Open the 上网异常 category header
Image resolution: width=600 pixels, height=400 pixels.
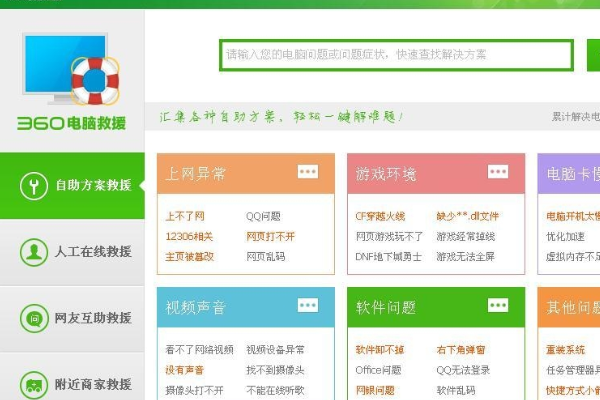click(246, 174)
